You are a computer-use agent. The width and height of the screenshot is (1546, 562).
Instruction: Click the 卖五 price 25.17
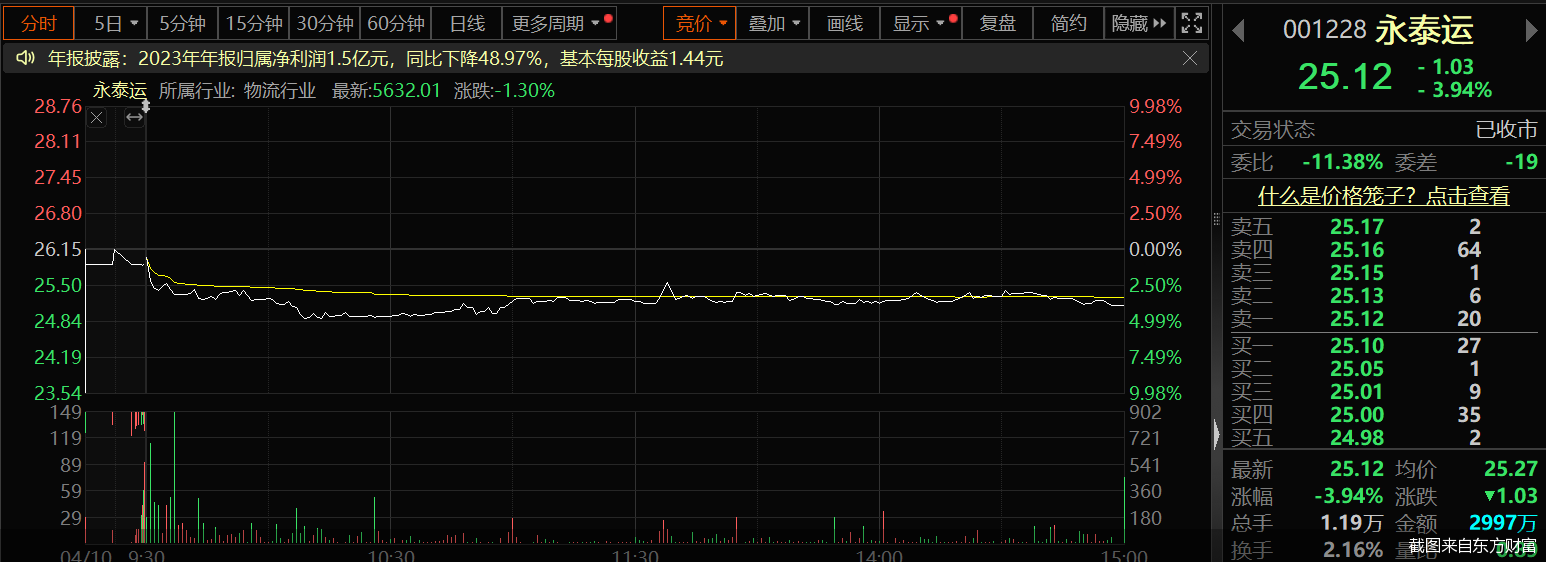[1357, 227]
